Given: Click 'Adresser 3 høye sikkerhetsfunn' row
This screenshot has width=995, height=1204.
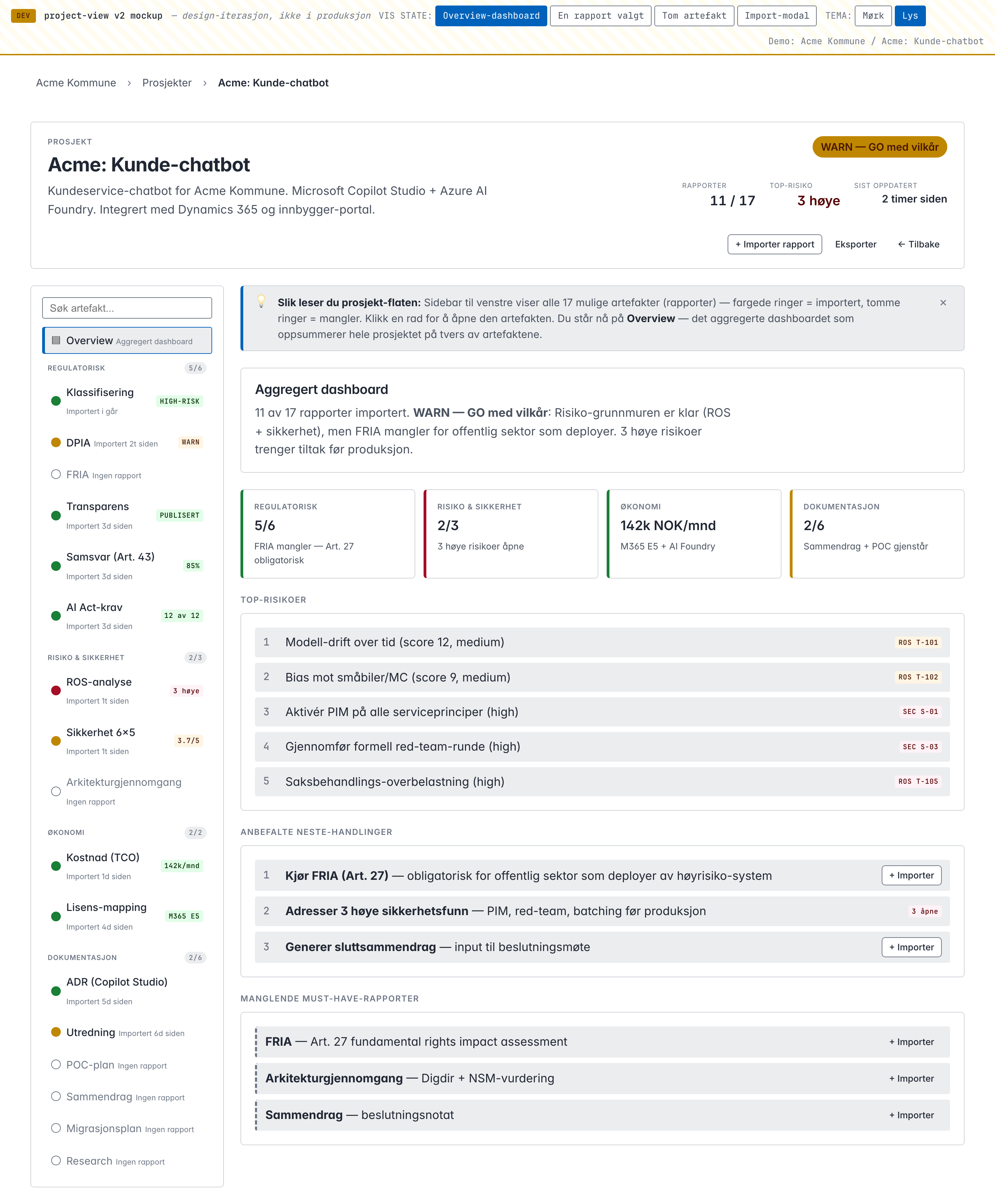Looking at the screenshot, I should click(603, 911).
